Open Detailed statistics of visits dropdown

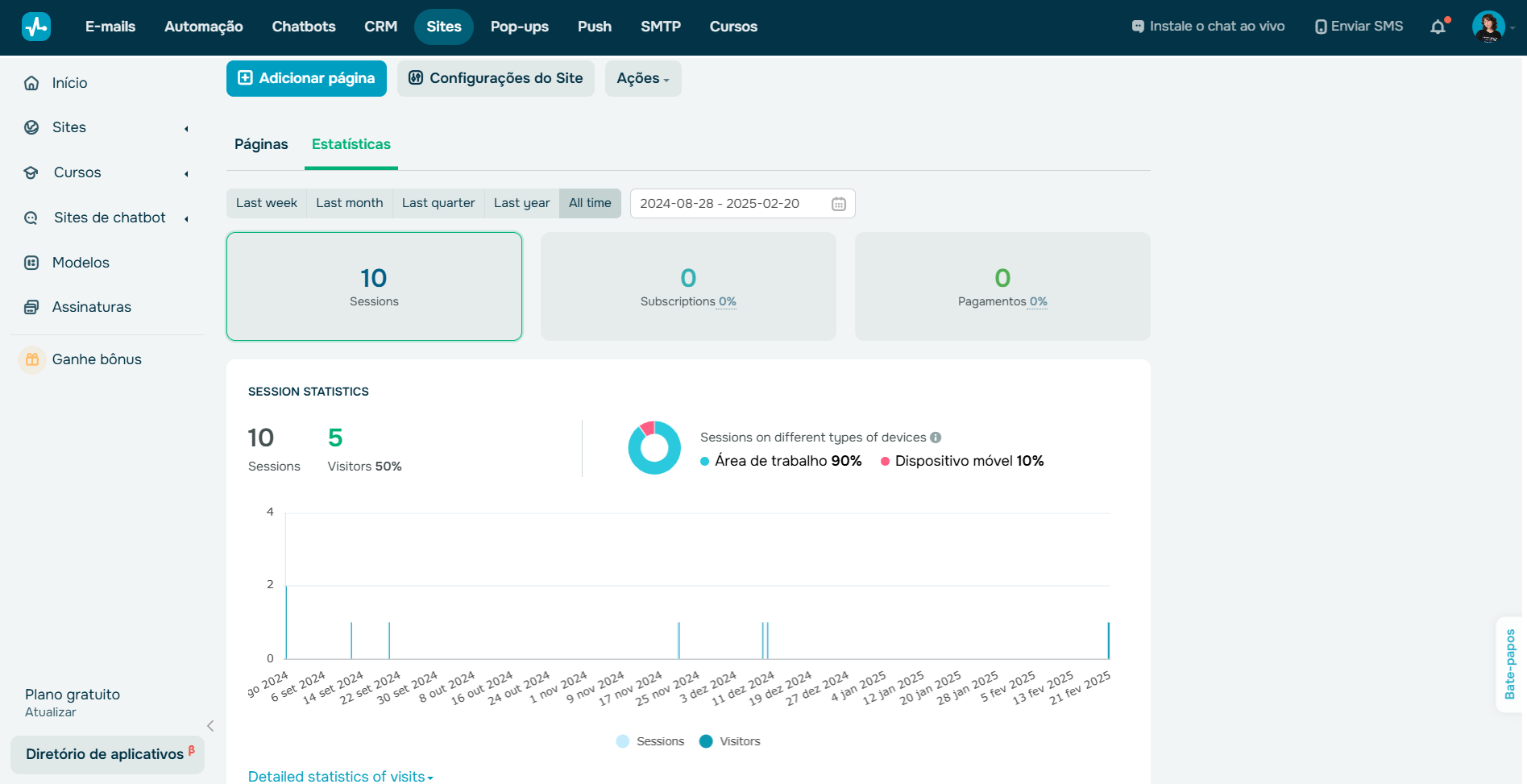(340, 775)
